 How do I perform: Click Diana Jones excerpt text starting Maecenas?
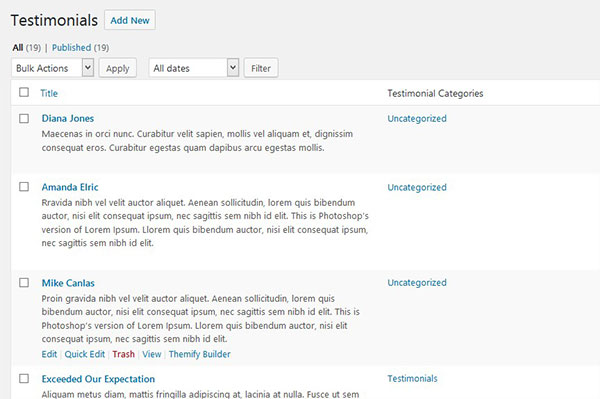197,141
